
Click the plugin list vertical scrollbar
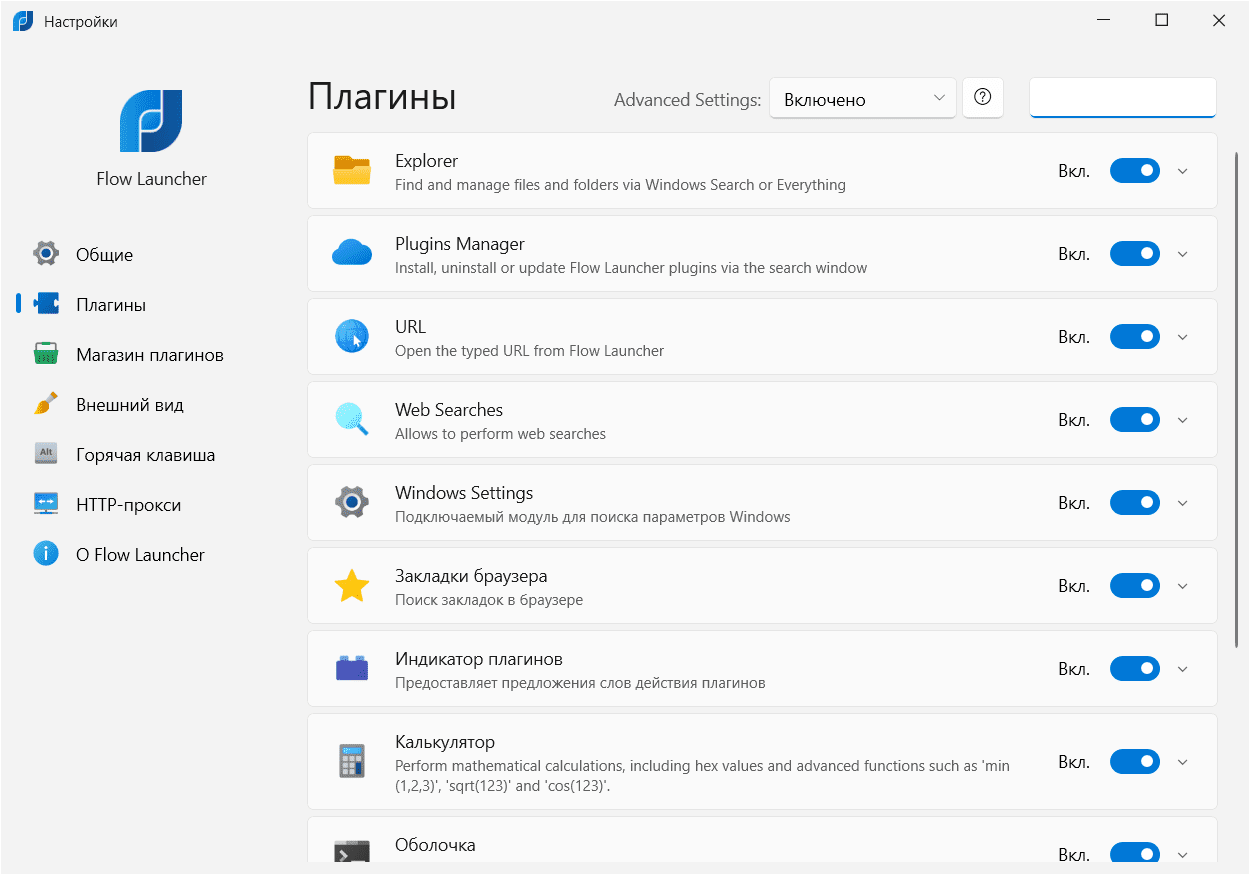[1238, 398]
